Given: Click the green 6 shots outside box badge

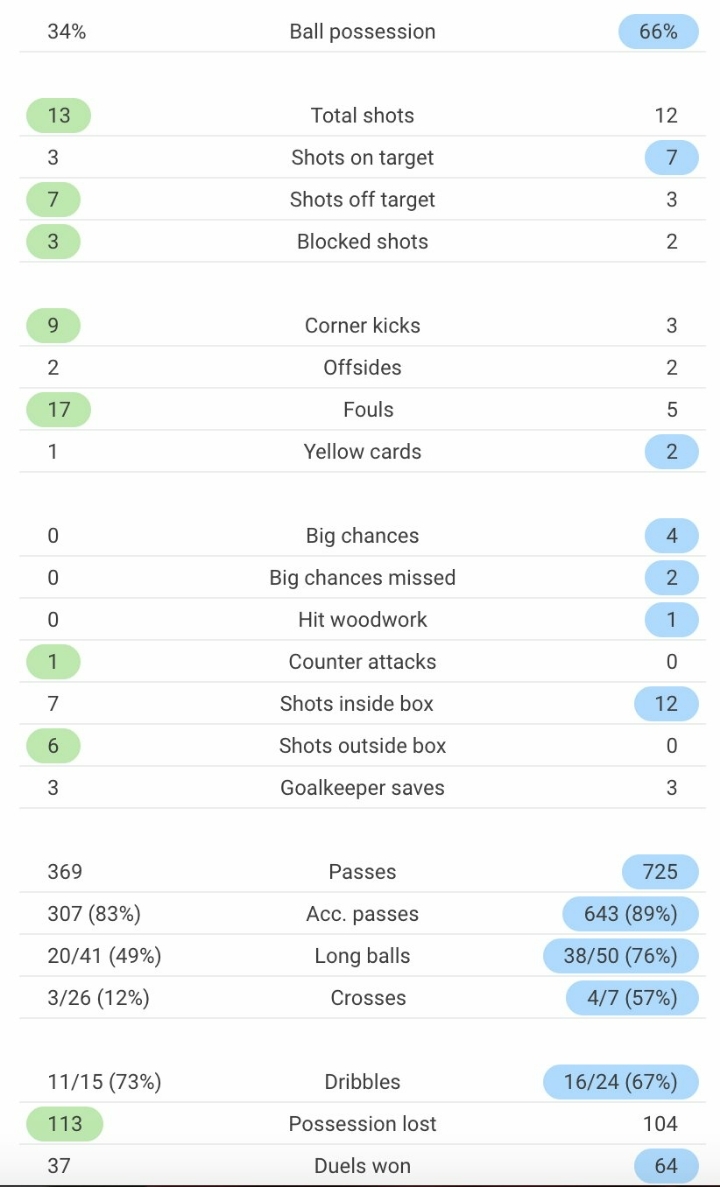Looking at the screenshot, I should pos(53,746).
